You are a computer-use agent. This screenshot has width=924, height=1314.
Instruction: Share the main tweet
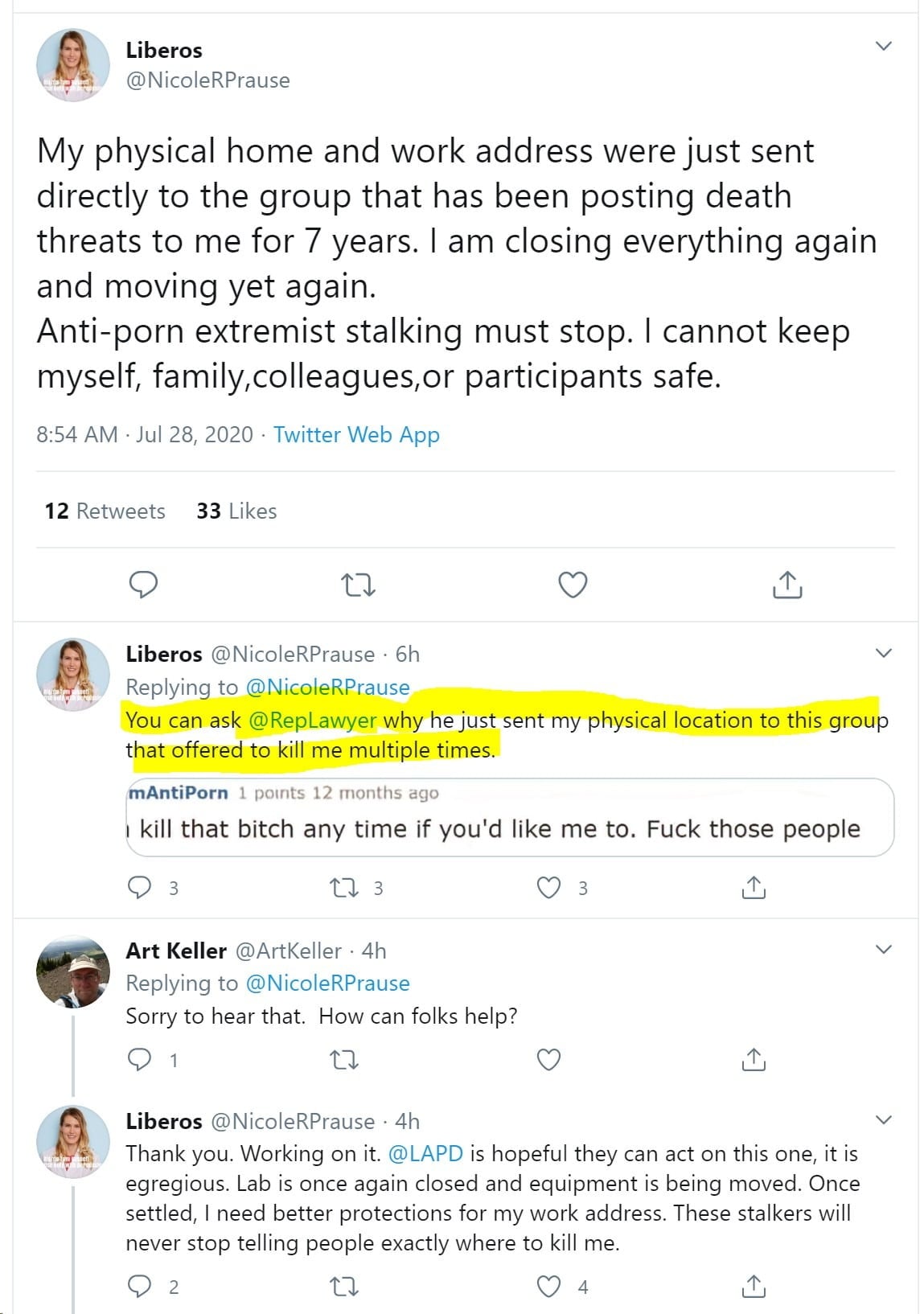click(x=787, y=585)
